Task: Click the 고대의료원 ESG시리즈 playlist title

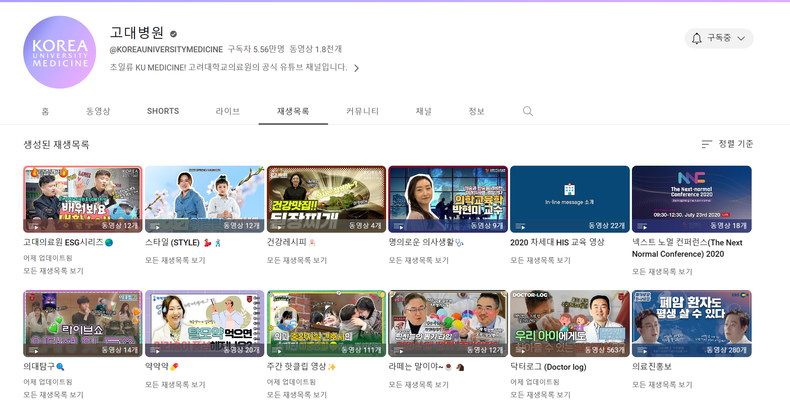Action: tap(68, 242)
